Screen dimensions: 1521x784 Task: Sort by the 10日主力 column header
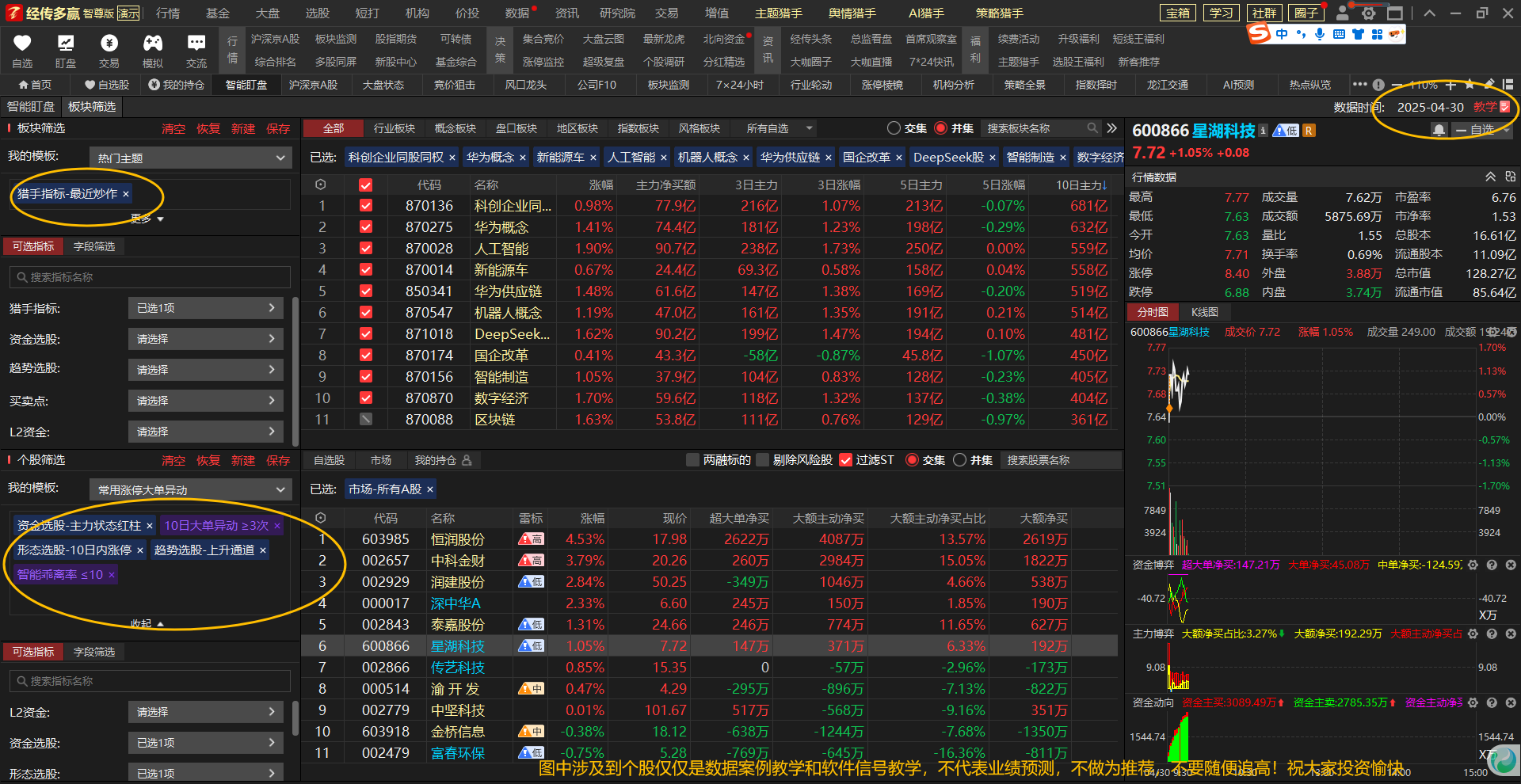(x=1081, y=185)
